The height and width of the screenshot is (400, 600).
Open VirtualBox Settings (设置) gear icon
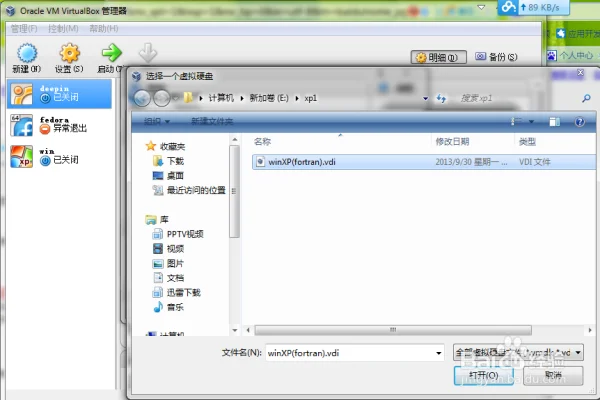(69, 53)
